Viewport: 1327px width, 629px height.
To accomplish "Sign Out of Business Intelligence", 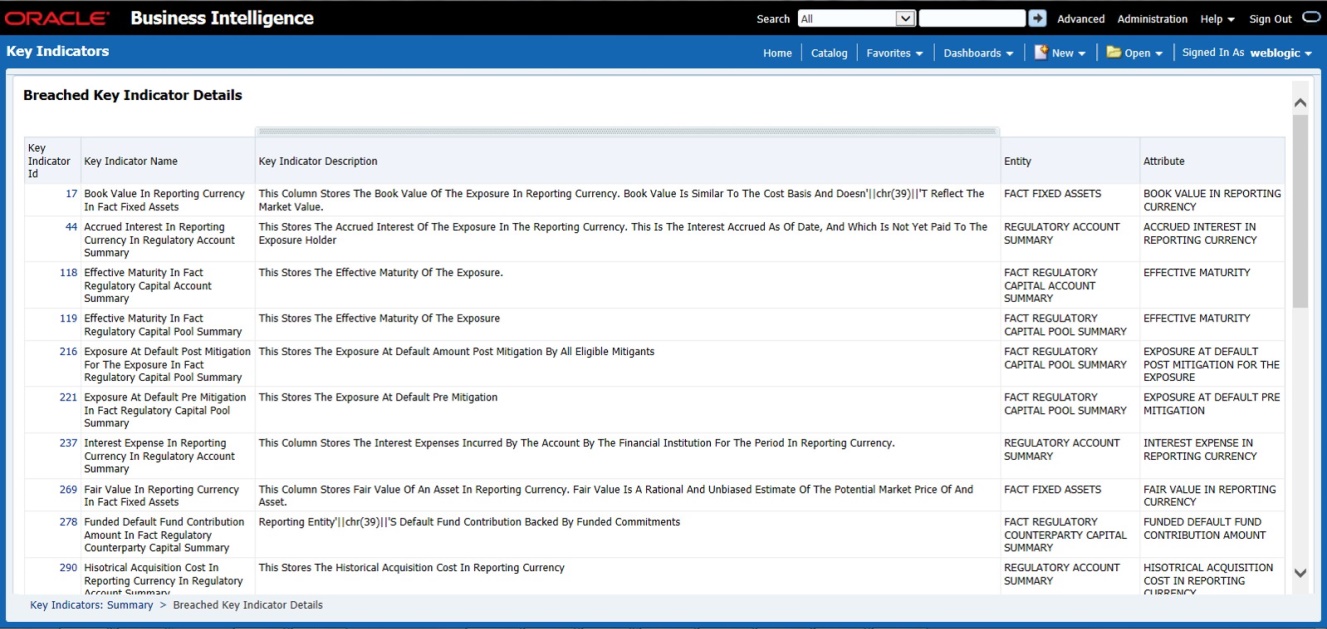I will [1270, 19].
